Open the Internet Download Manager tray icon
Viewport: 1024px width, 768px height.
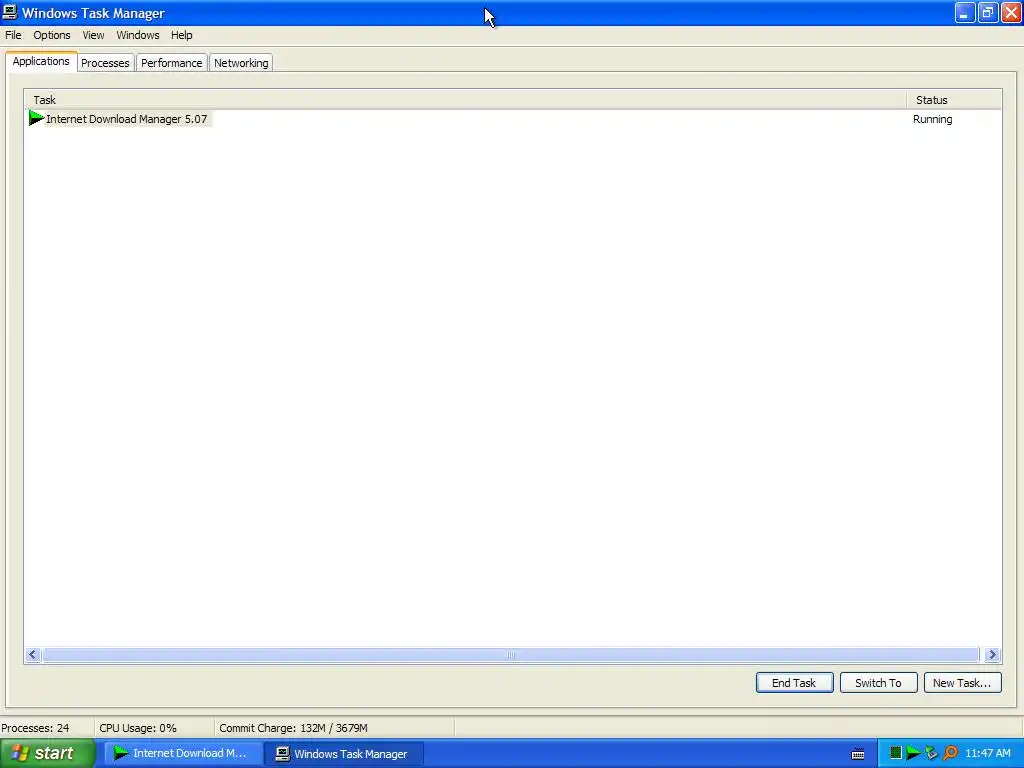(x=913, y=753)
